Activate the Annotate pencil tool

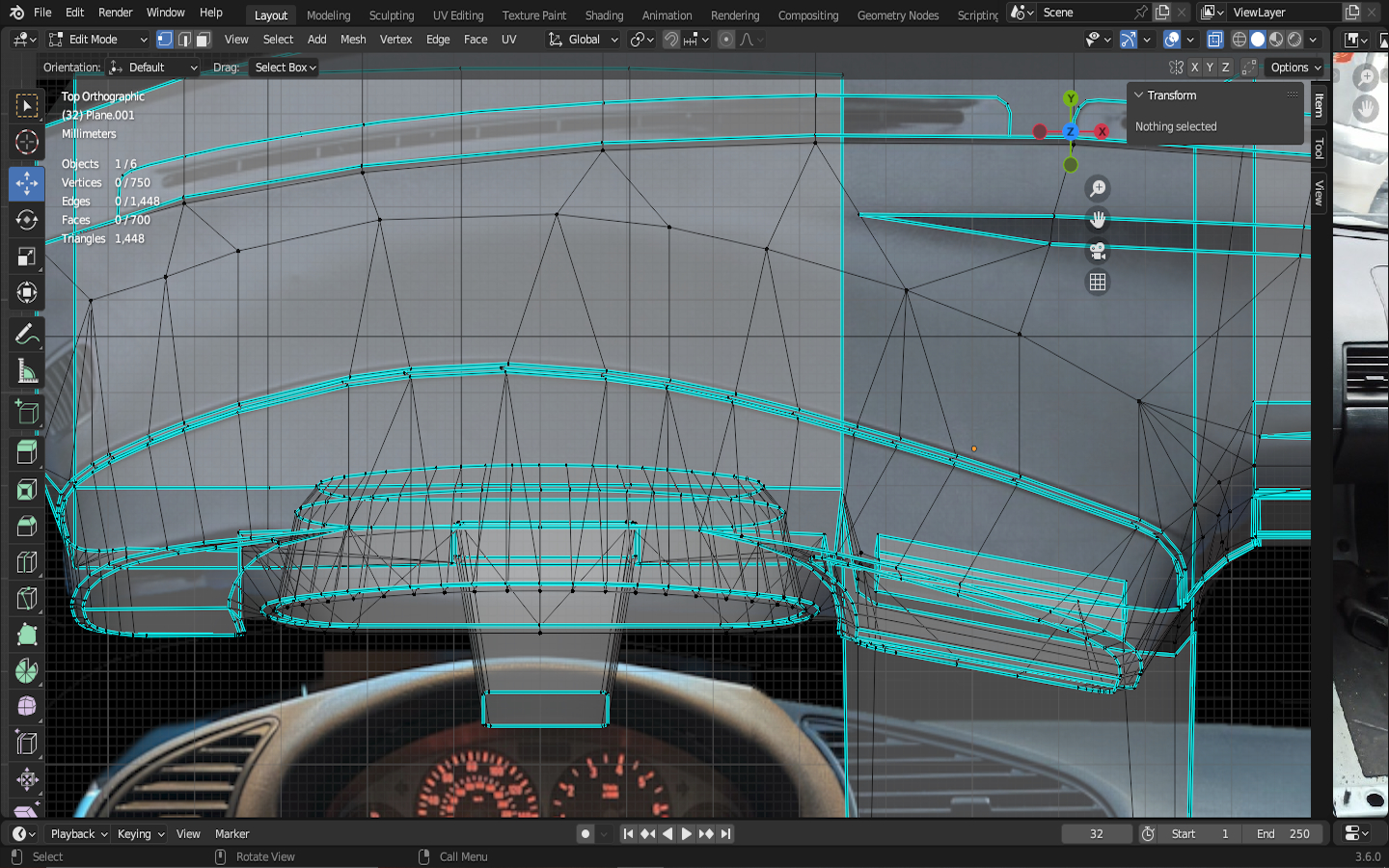pyautogui.click(x=27, y=335)
